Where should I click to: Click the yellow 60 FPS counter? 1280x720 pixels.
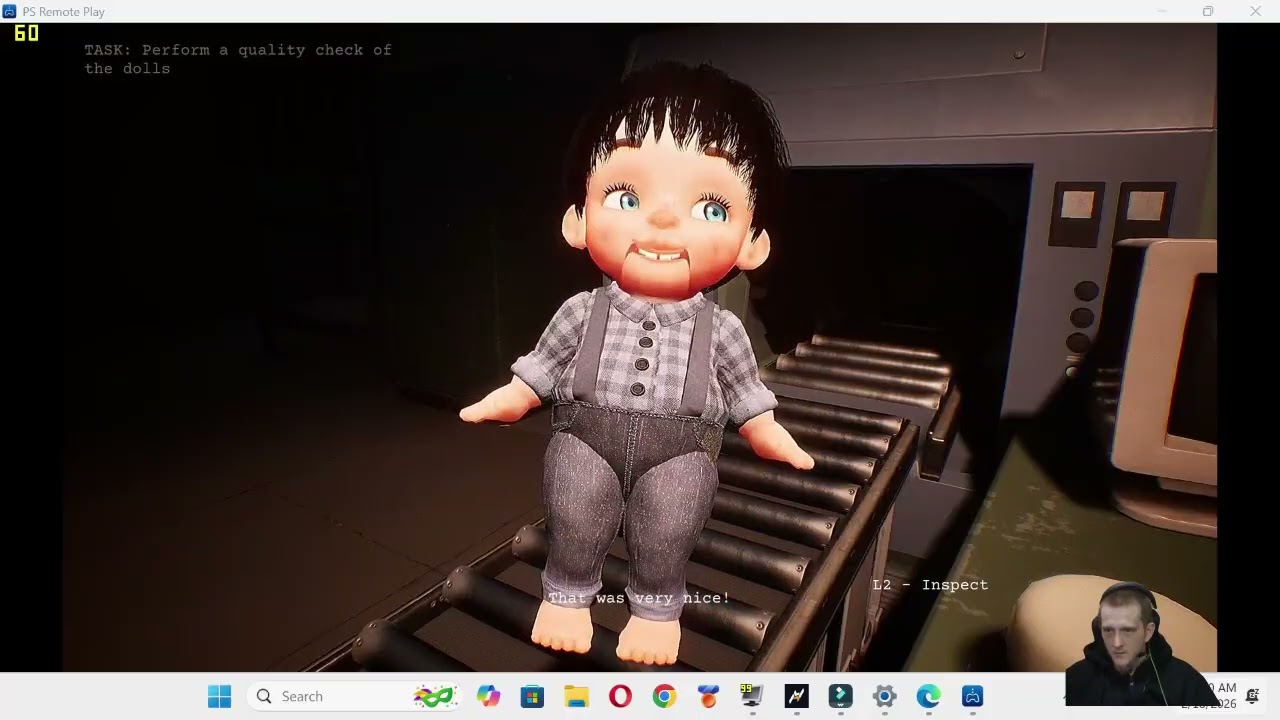[x=26, y=33]
